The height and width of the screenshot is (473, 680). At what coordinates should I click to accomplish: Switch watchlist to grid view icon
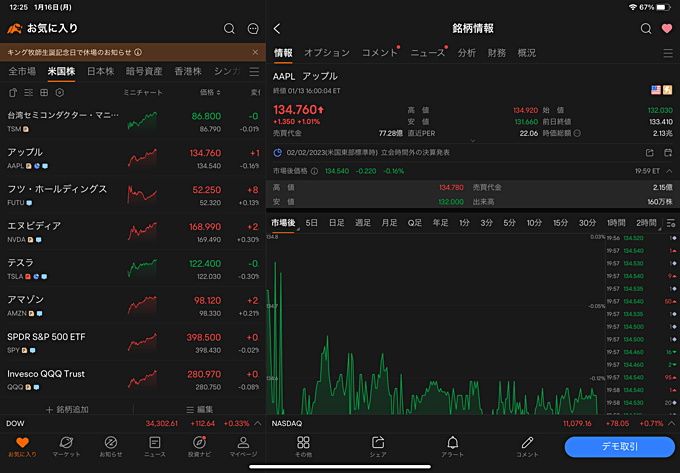click(x=44, y=92)
